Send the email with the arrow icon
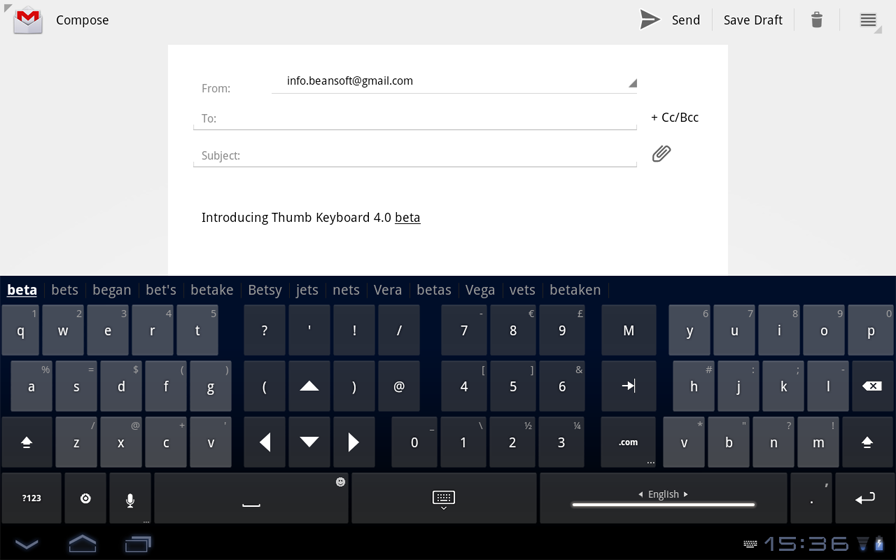896x560 pixels. click(650, 20)
